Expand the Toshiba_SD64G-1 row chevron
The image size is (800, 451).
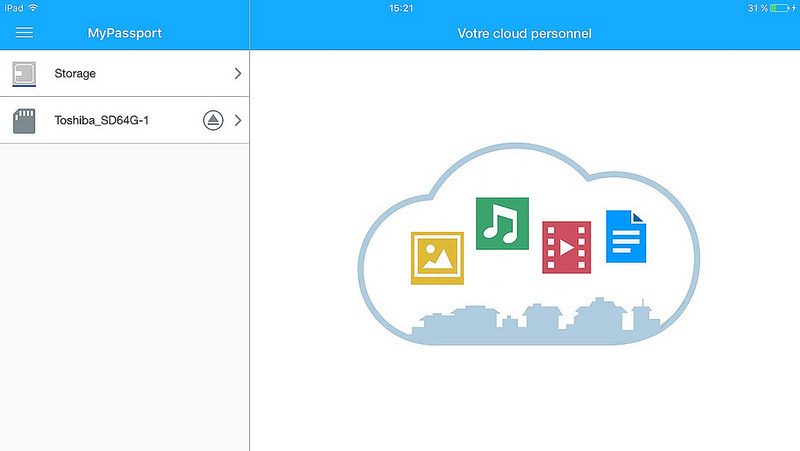[x=238, y=120]
